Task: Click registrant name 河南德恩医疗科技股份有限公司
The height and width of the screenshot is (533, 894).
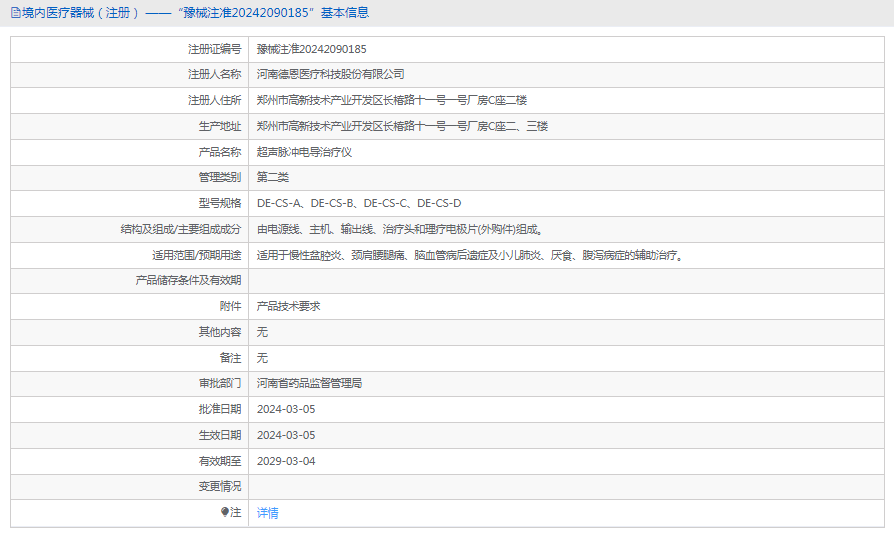Action: pos(331,74)
